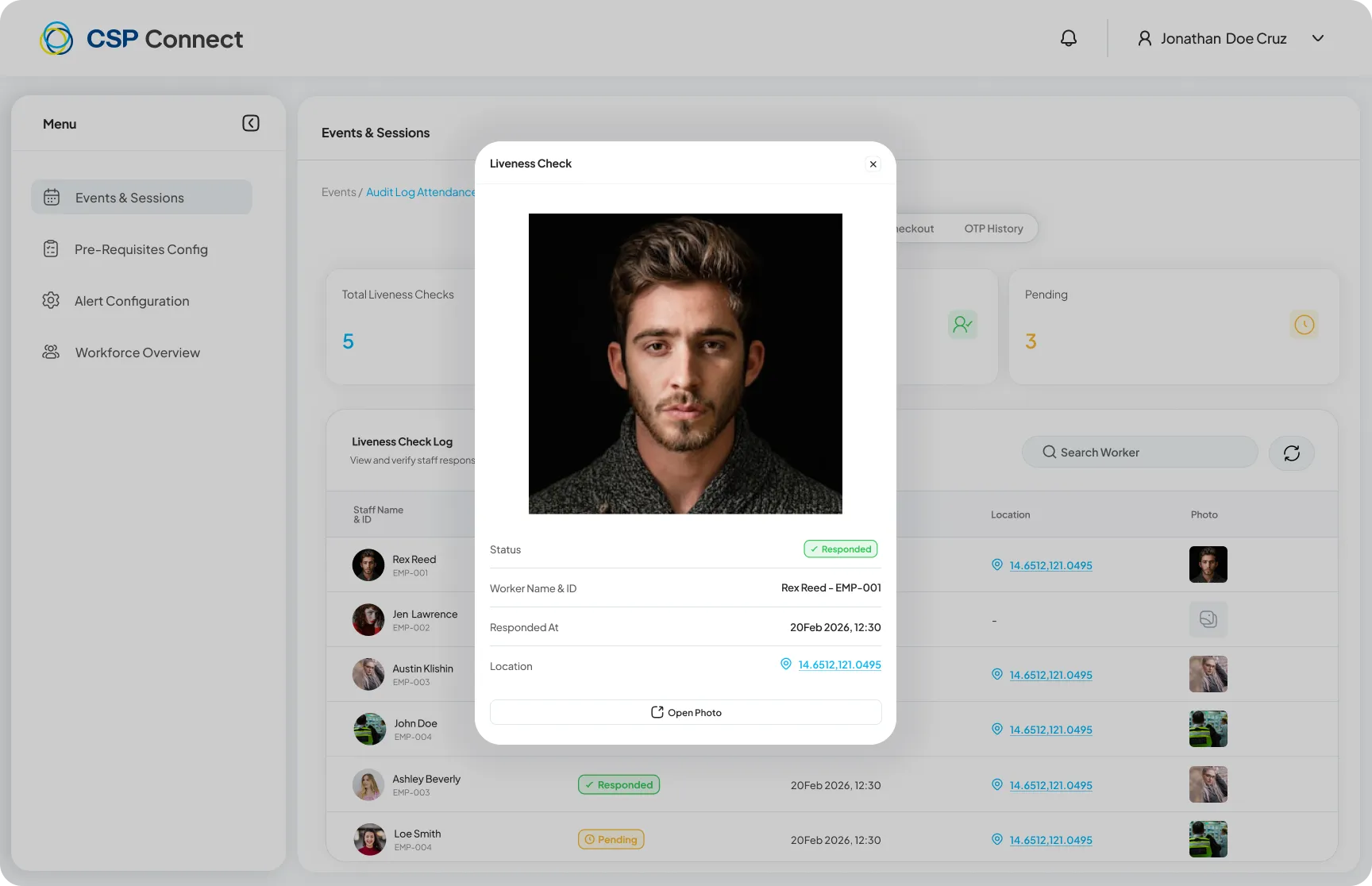Close the Liveness Check dialog
1372x886 pixels.
click(x=873, y=164)
